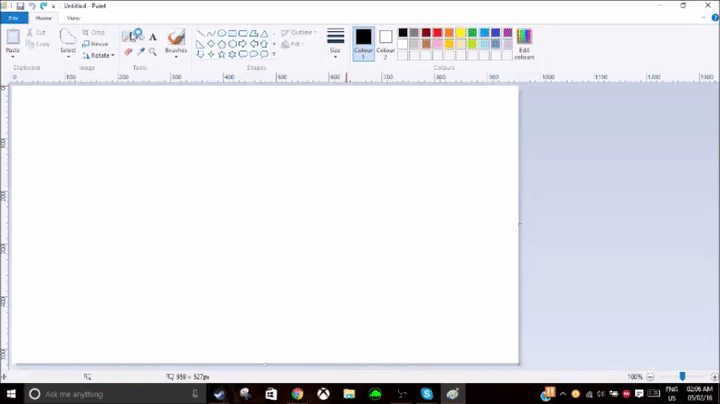Select the Text tool

pyautogui.click(x=153, y=36)
